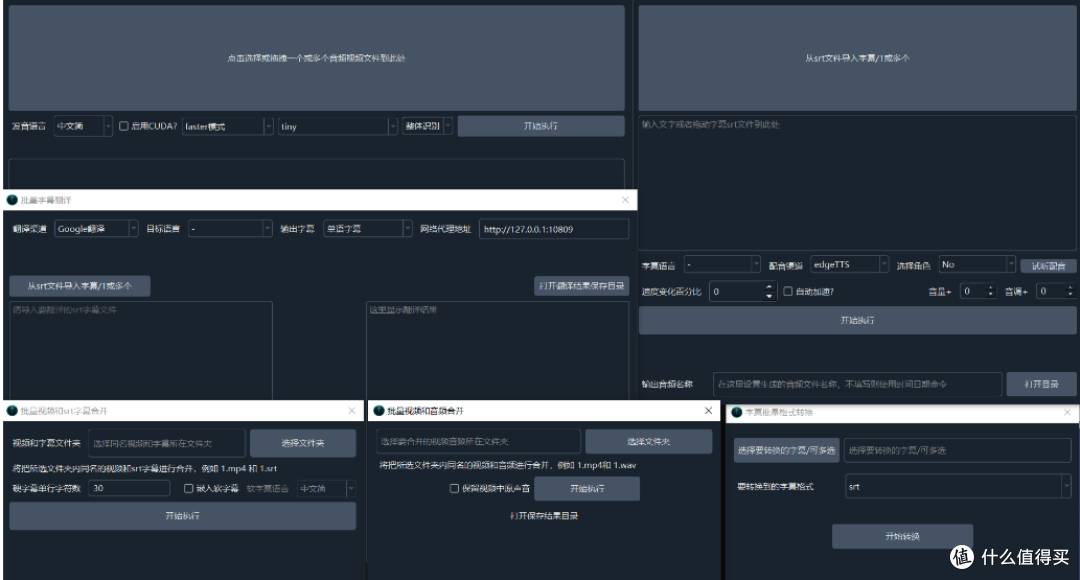Viewport: 1080px width, 580px height.
Task: Click the app icon of the 批量视频和srt字幕合并 window
Action: (x=12, y=411)
